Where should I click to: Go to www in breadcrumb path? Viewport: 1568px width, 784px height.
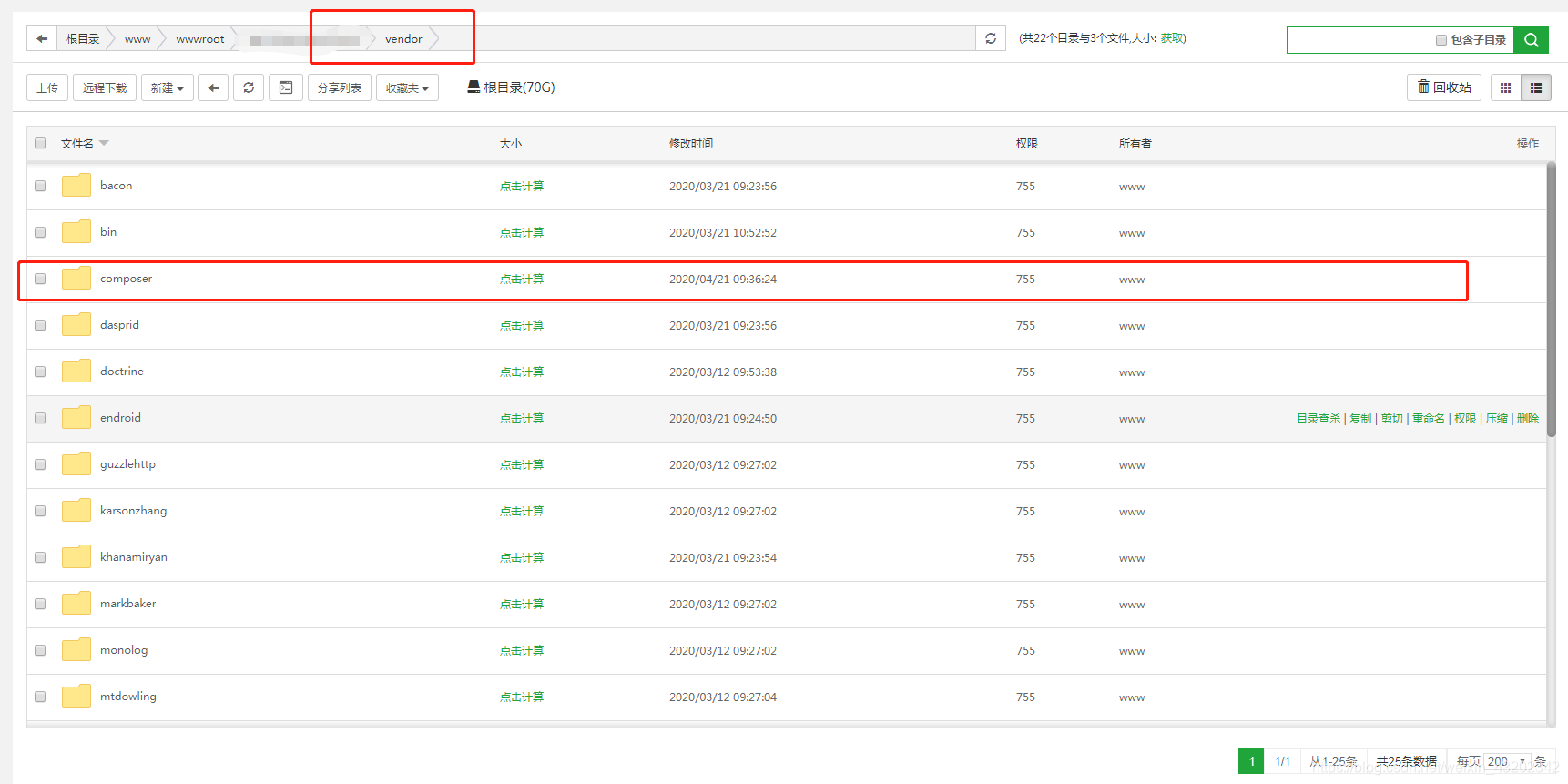click(137, 39)
